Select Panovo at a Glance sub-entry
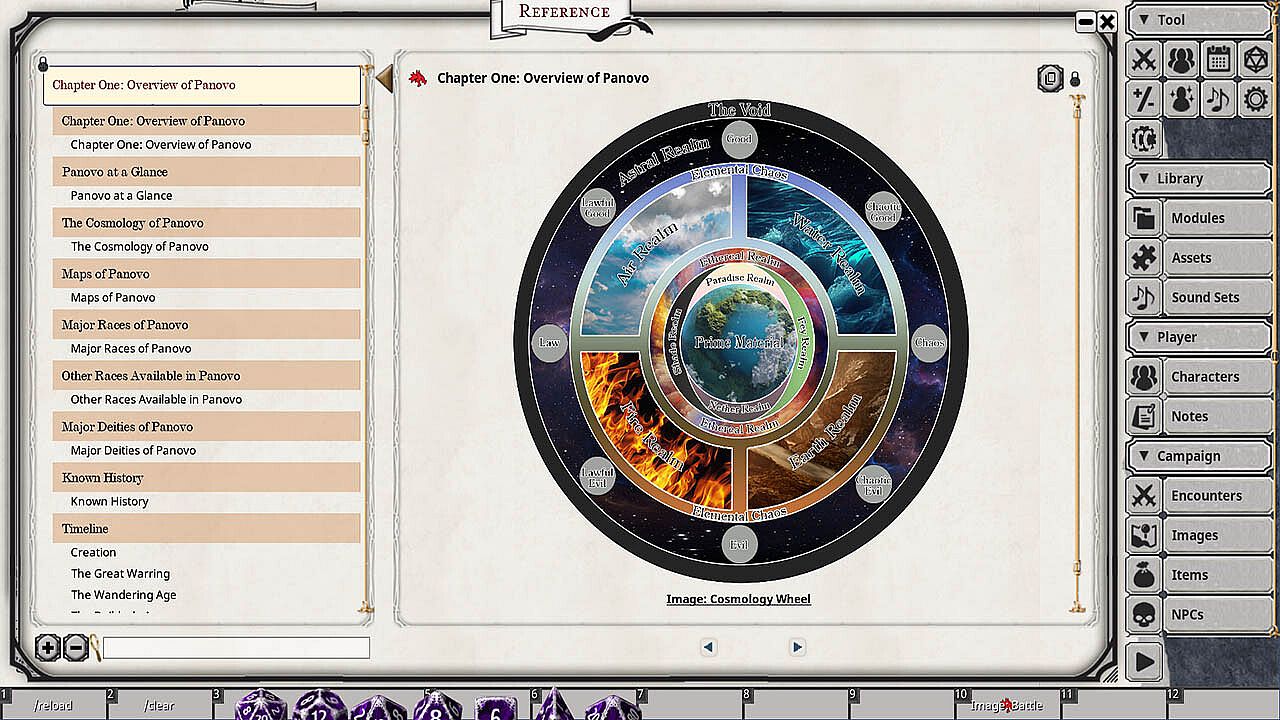 [x=121, y=196]
